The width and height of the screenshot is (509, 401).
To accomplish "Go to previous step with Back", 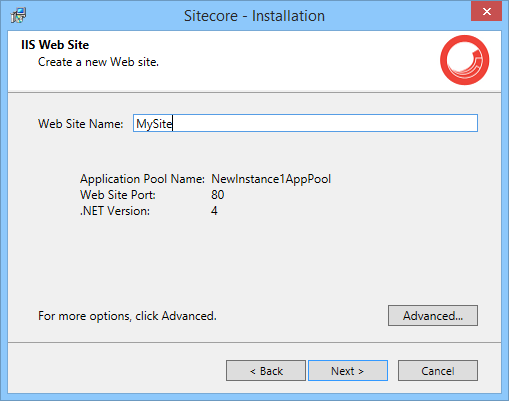I will pyautogui.click(x=266, y=370).
